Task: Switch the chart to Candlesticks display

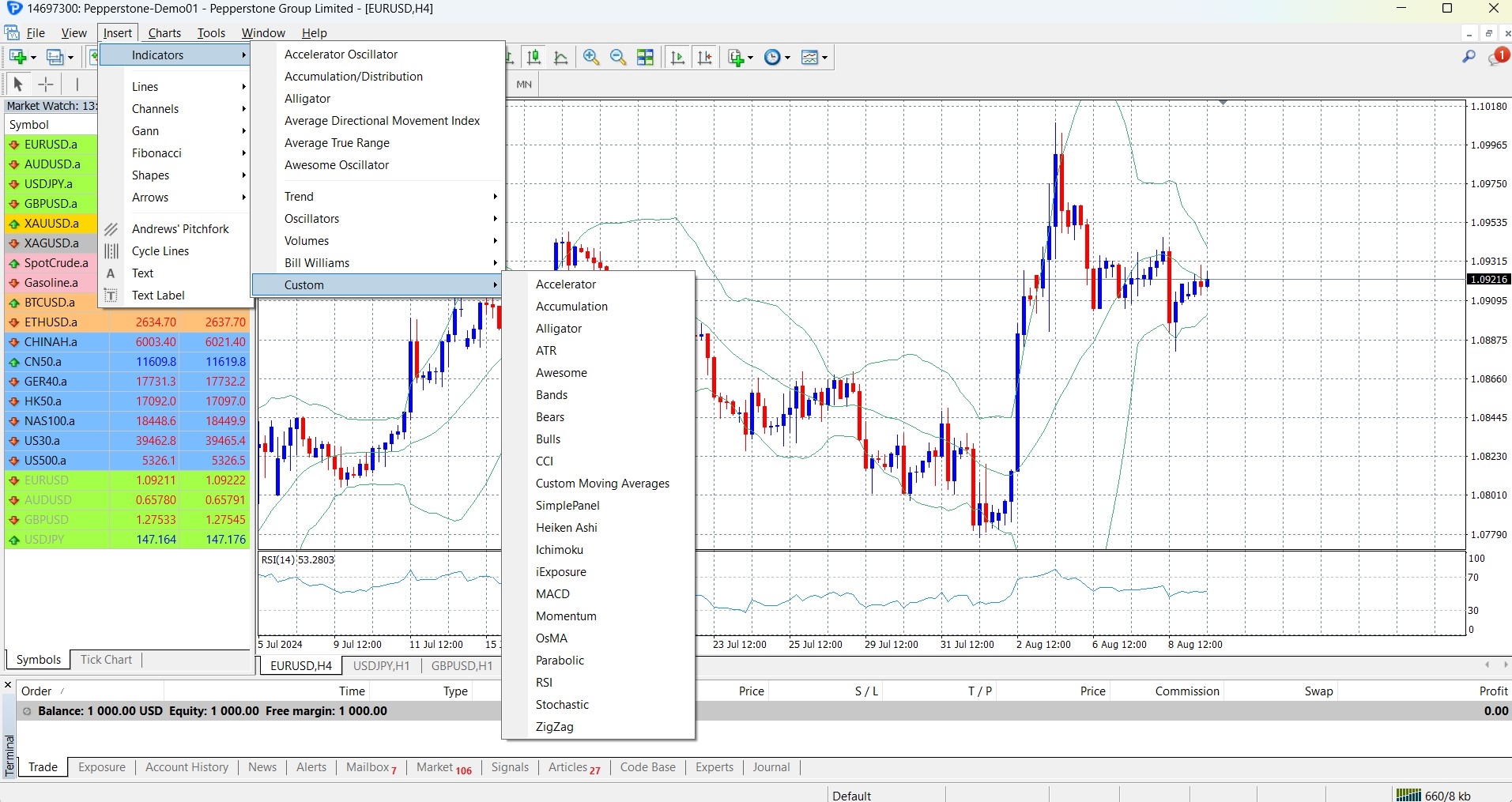Action: click(x=534, y=57)
